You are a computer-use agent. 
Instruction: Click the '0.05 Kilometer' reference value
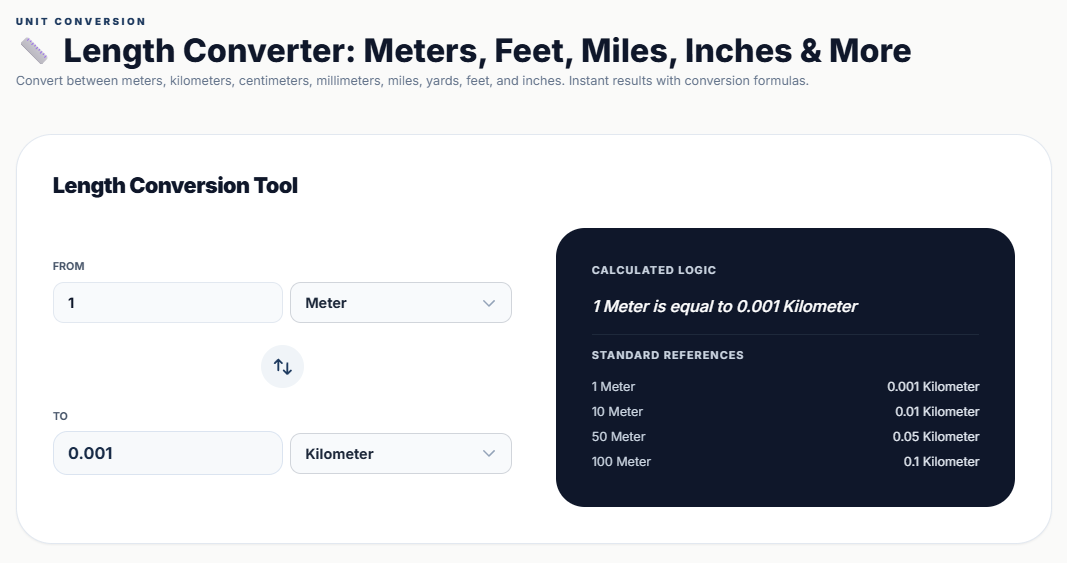tap(936, 437)
